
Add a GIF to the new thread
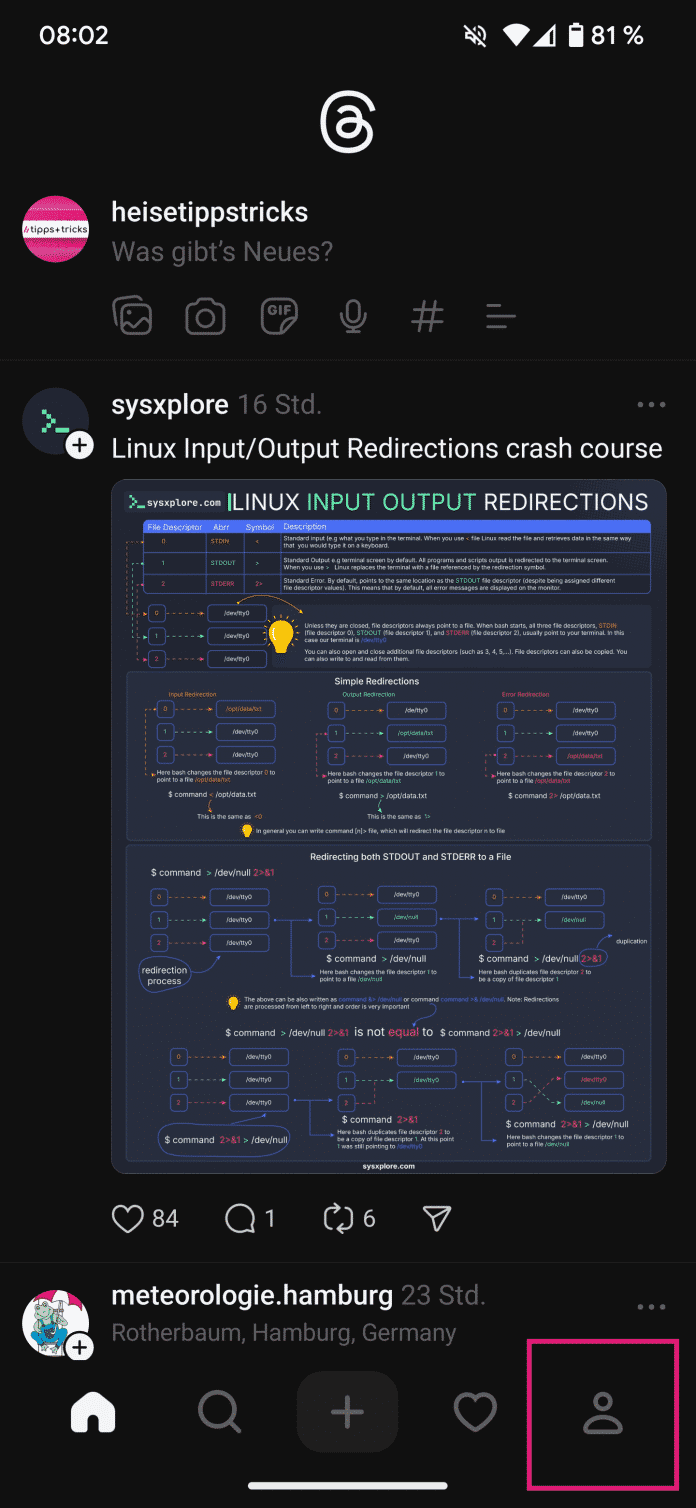pos(279,317)
